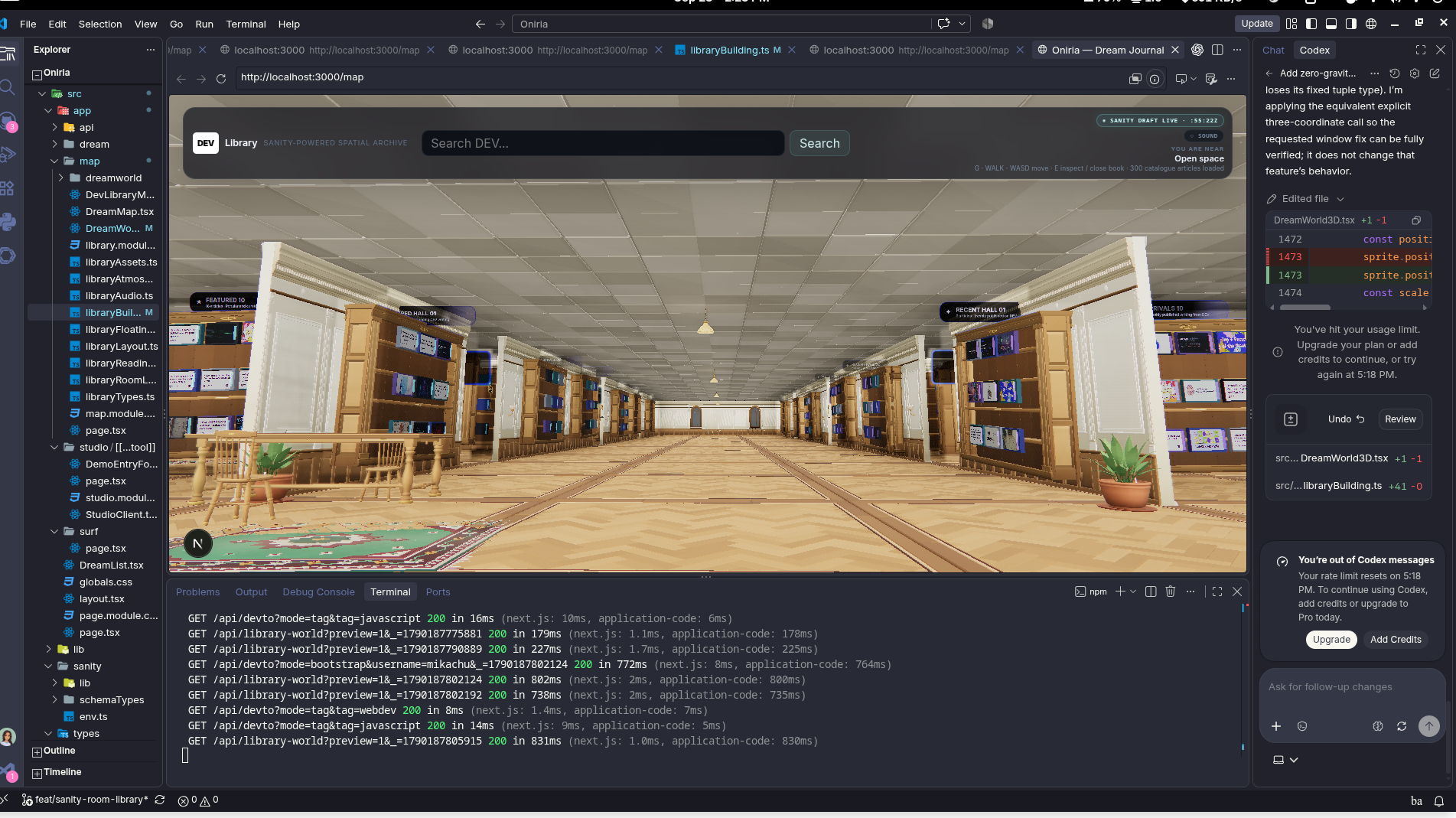
Task: Toggle the primary side bar layout
Action: point(1311,24)
